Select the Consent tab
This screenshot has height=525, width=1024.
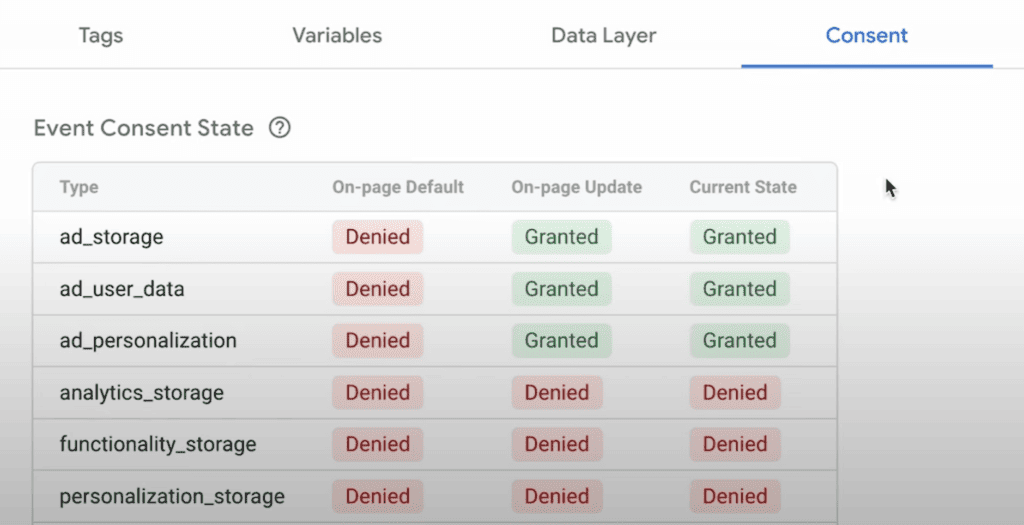866,35
